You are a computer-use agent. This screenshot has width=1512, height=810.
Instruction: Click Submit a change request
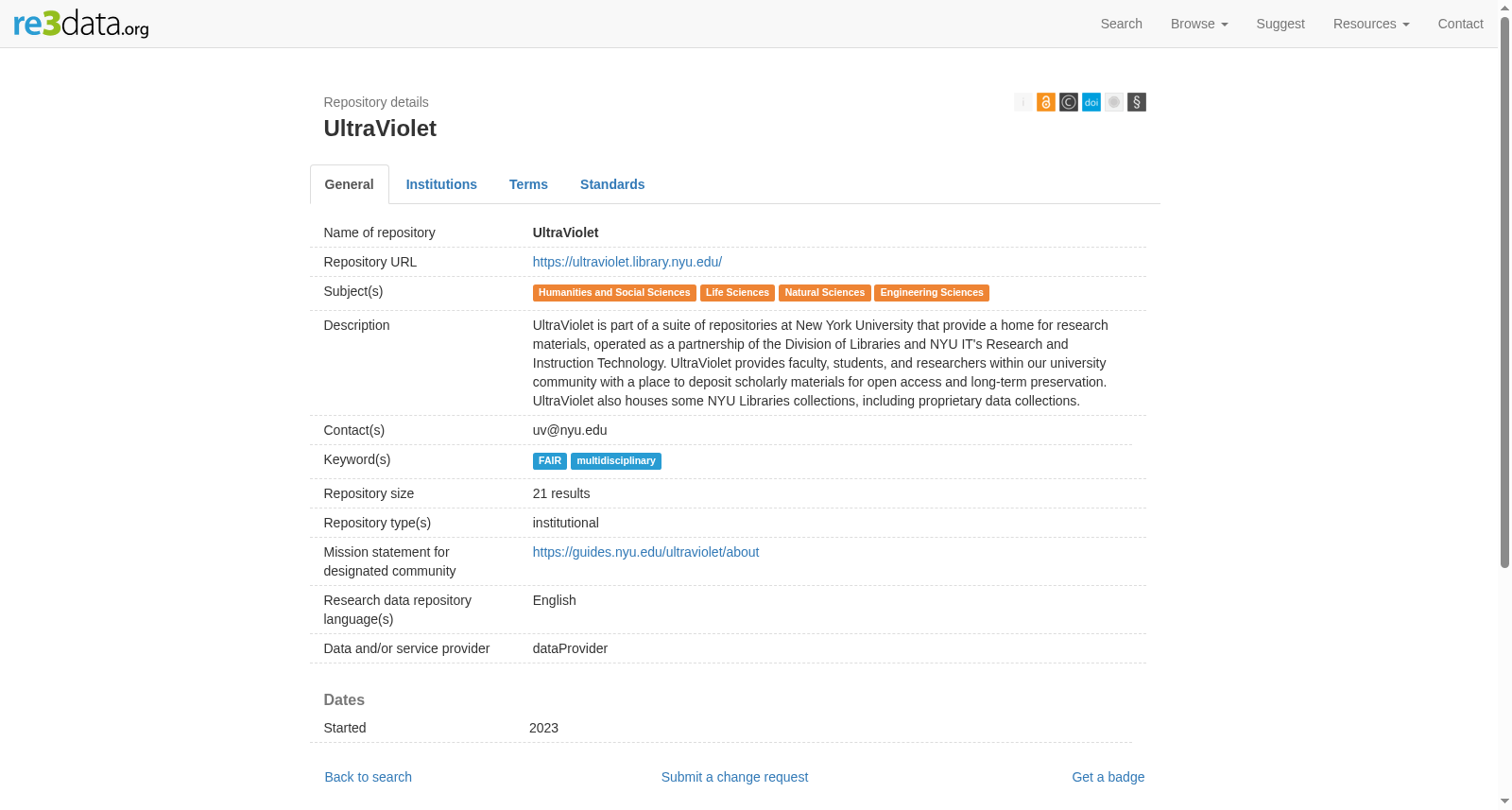tap(734, 777)
